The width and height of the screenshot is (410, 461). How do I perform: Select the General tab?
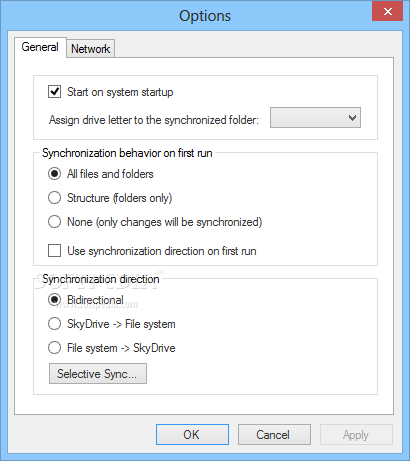[x=40, y=47]
